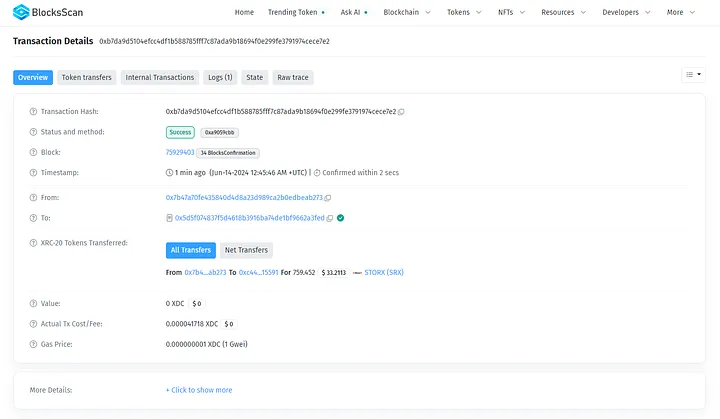The width and height of the screenshot is (720, 419).
Task: Copy the transaction hash
Action: click(x=402, y=111)
